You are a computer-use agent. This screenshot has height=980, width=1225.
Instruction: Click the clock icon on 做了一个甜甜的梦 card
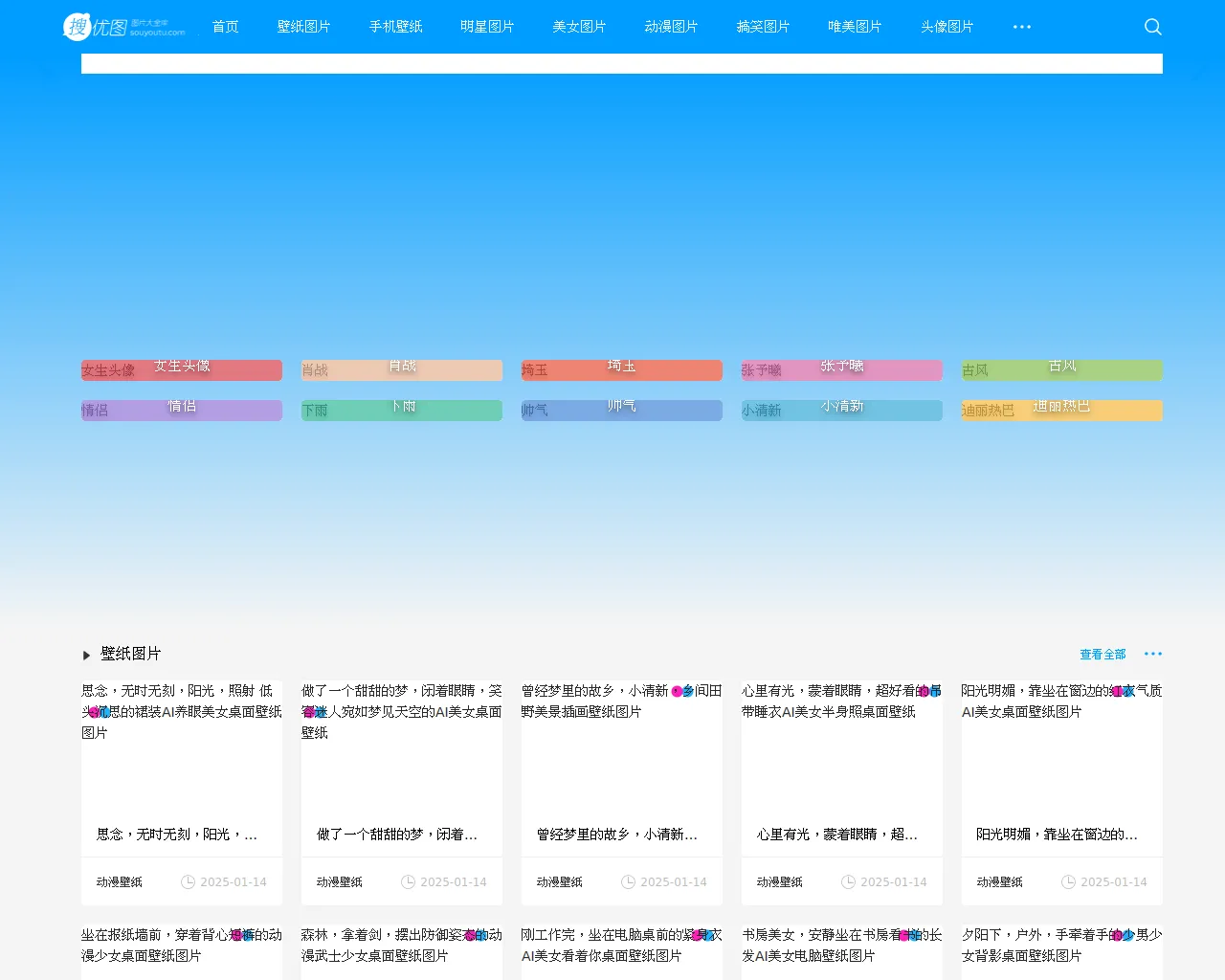tap(409, 882)
